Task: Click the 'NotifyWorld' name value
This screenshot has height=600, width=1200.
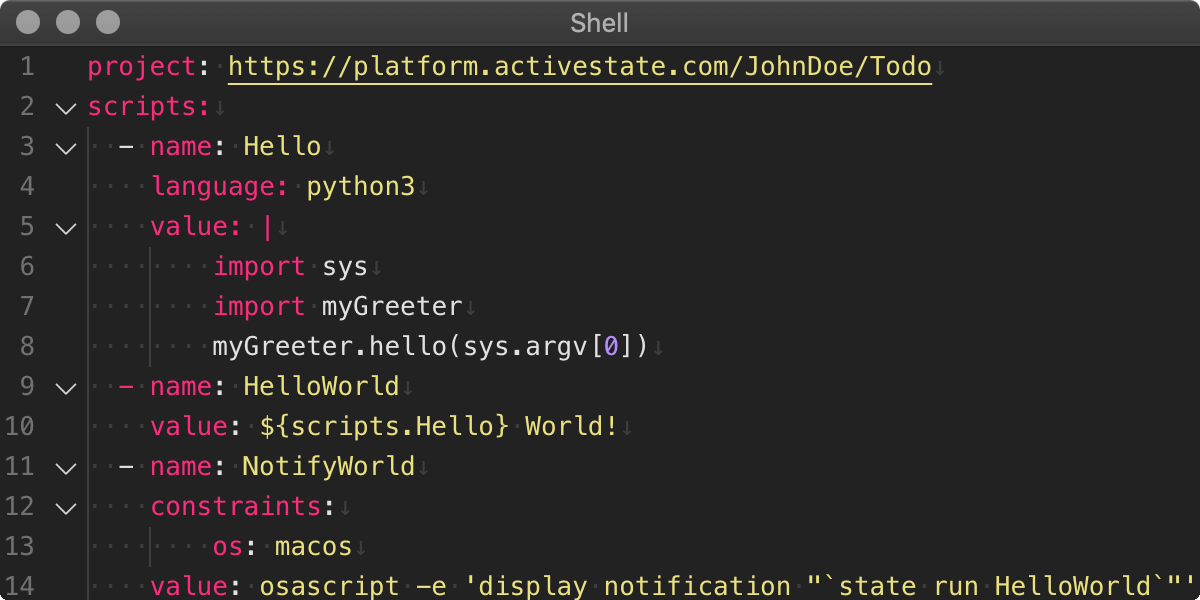Action: 329,467
